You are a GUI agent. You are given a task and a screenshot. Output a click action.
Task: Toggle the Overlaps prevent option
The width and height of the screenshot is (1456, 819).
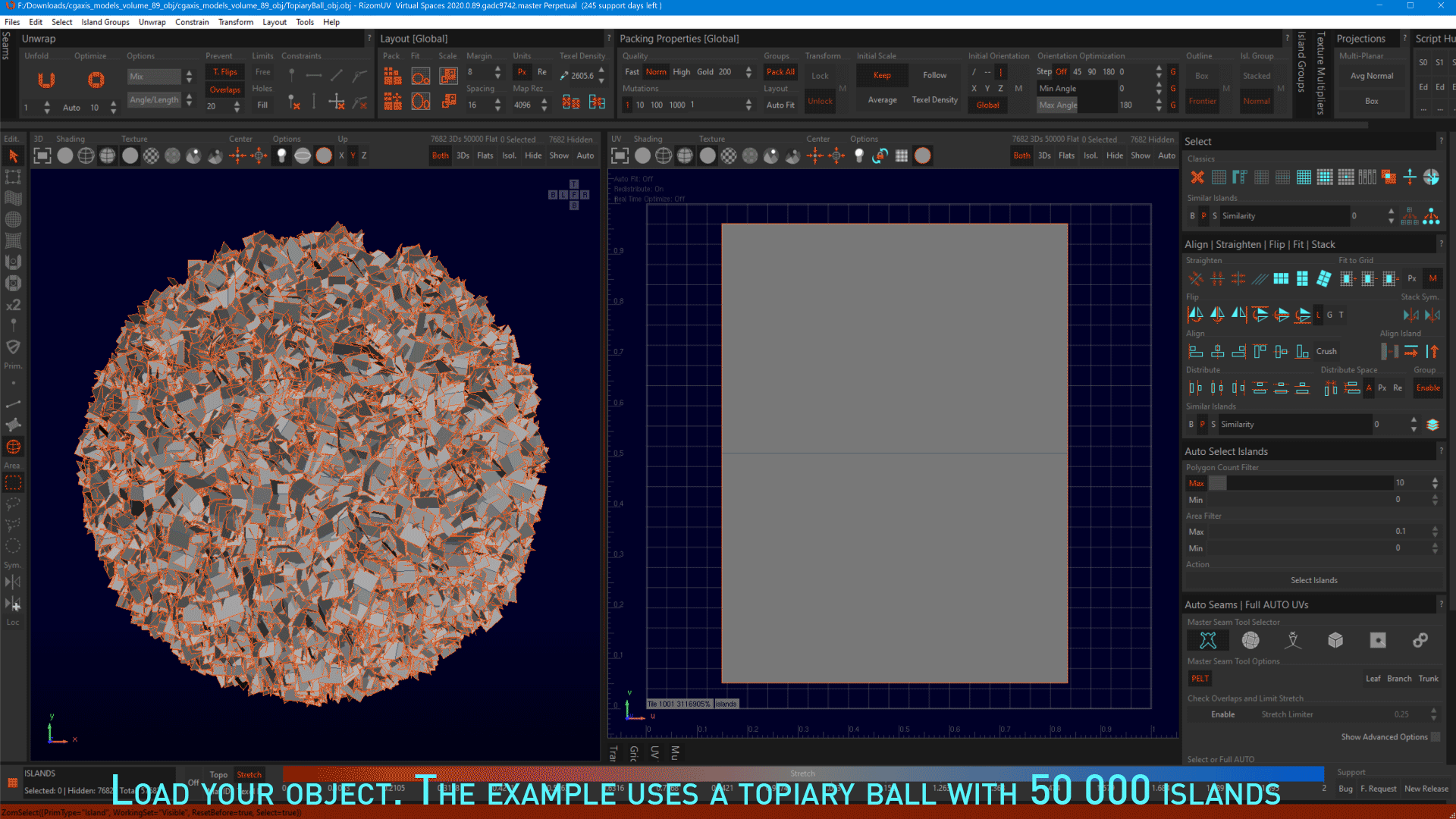pos(224,89)
